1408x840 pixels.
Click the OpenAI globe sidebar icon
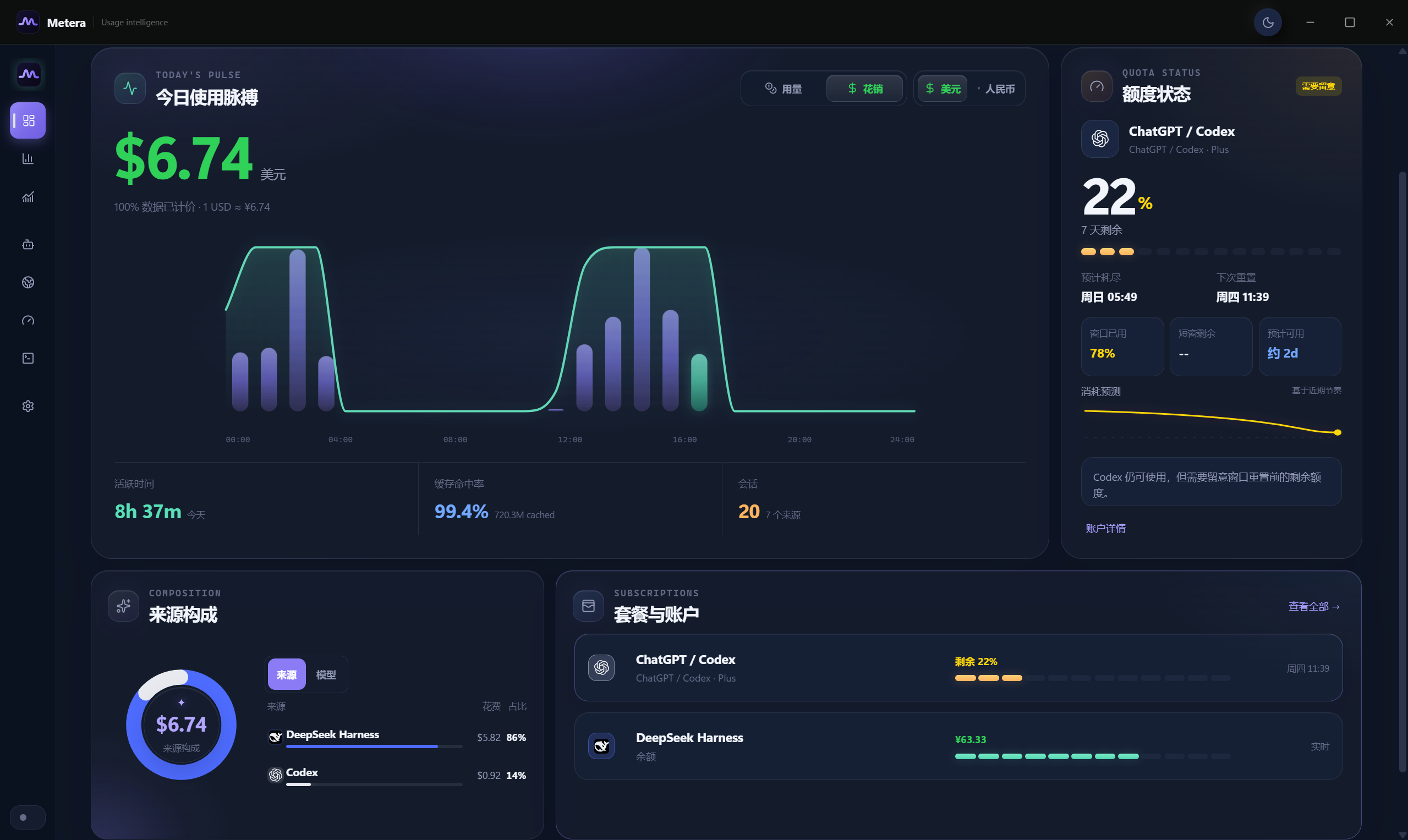tap(28, 282)
